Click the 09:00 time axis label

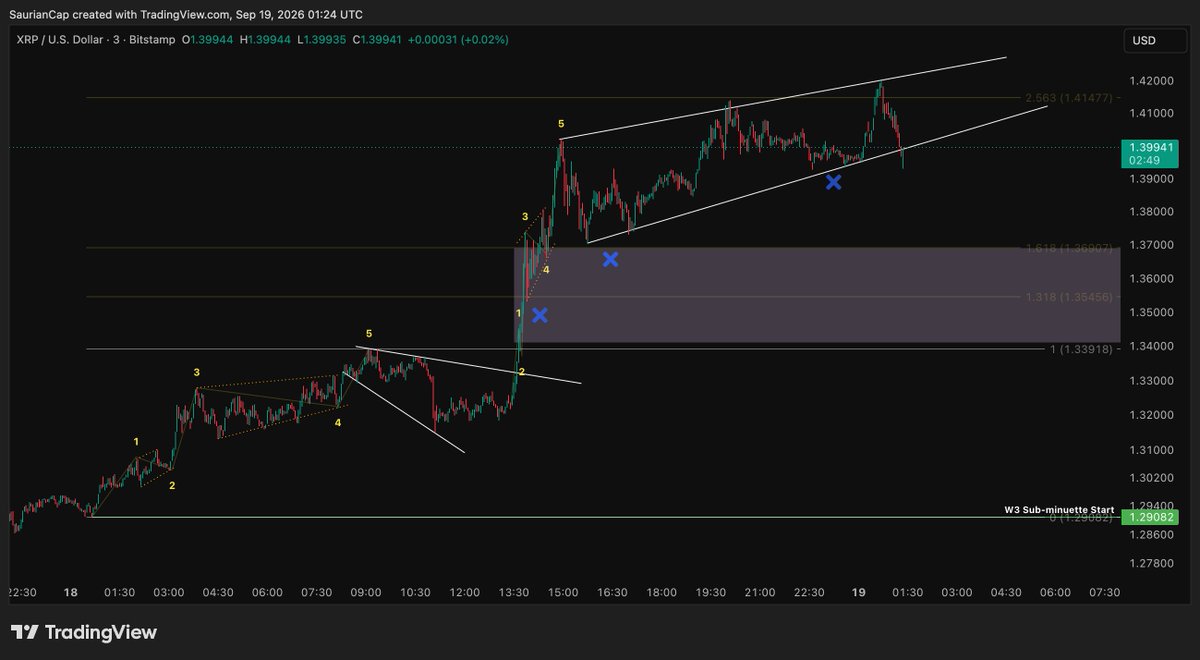[366, 593]
